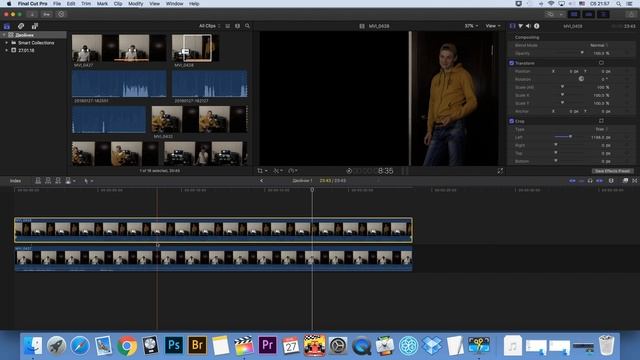Open the Edit menu
Viewport: 640px width, 360px height.
pos(71,4)
